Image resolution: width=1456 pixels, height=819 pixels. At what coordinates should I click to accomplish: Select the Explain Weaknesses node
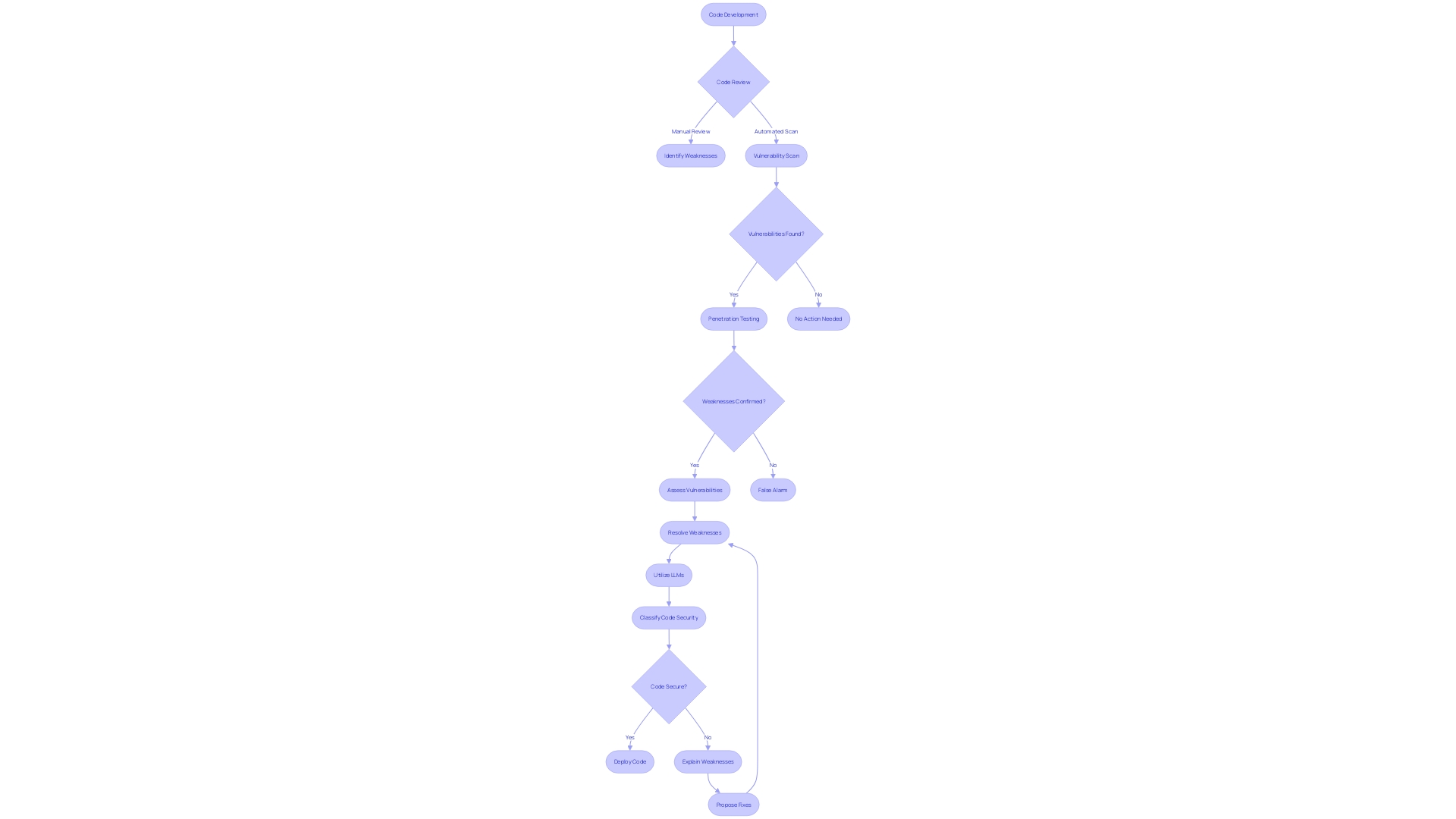707,761
